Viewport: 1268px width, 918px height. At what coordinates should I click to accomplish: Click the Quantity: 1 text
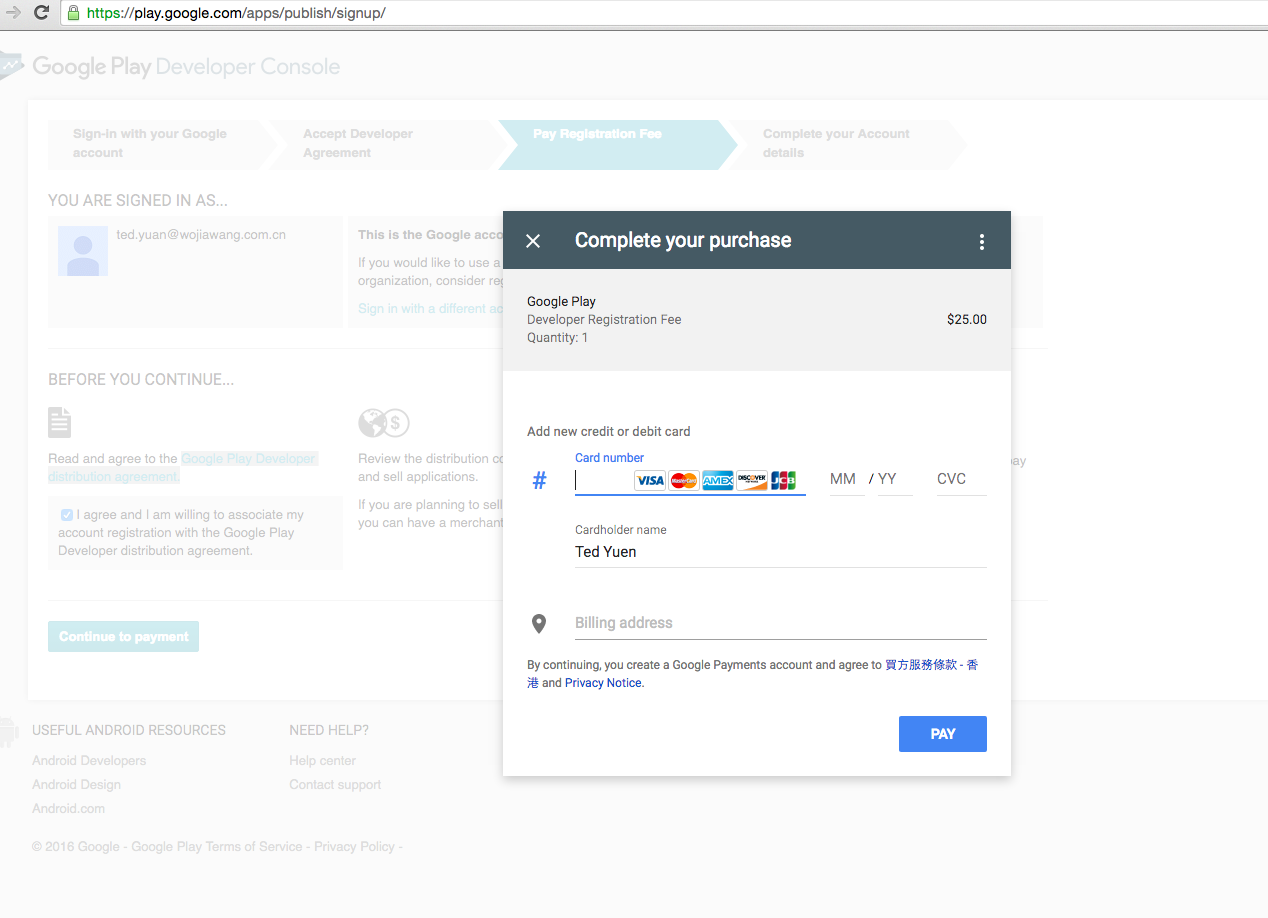557,338
